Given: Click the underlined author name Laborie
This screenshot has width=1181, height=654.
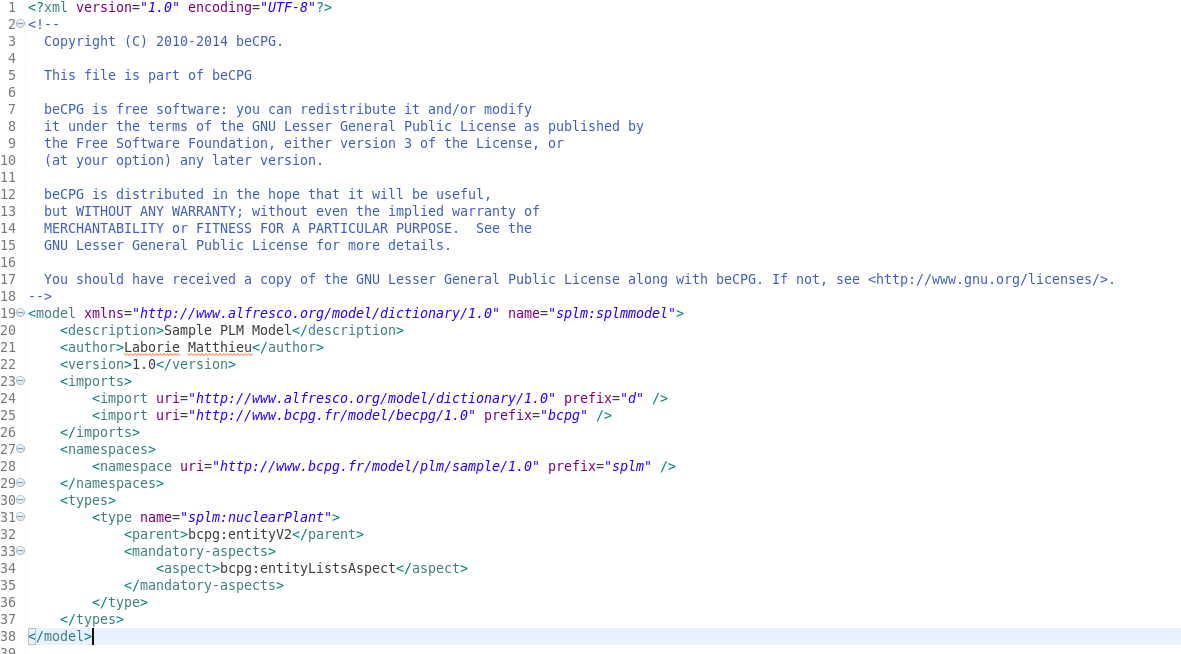Looking at the screenshot, I should [x=152, y=347].
